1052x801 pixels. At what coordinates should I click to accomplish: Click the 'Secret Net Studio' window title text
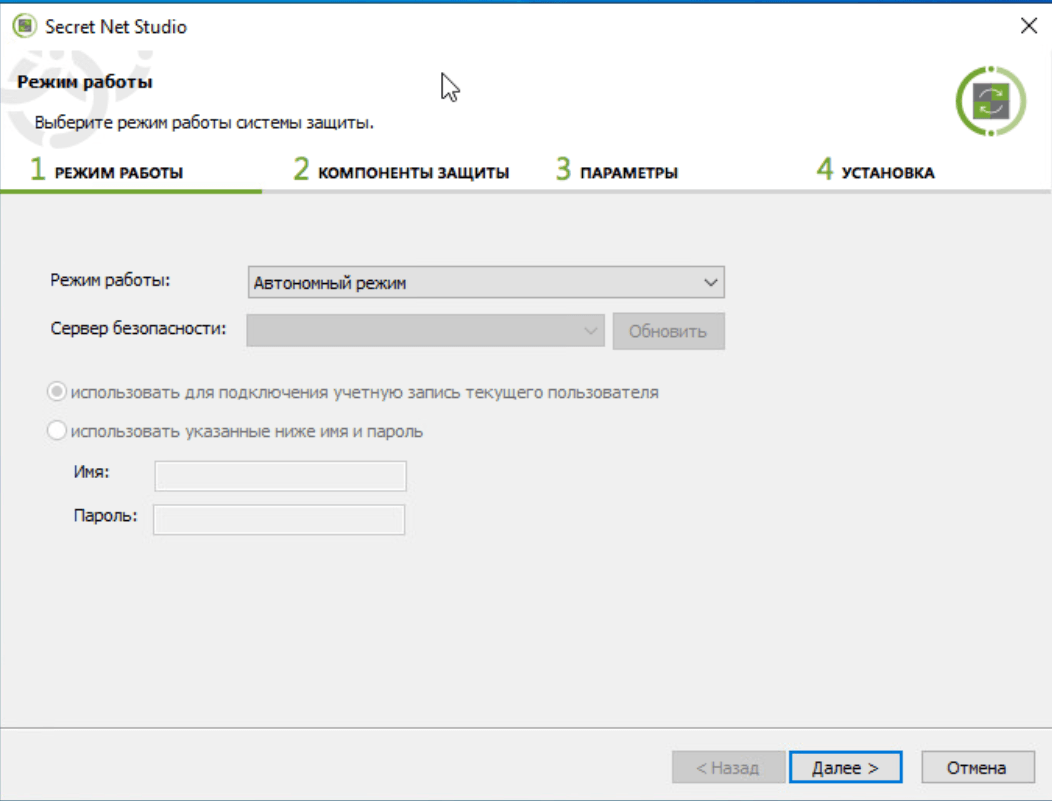click(116, 27)
